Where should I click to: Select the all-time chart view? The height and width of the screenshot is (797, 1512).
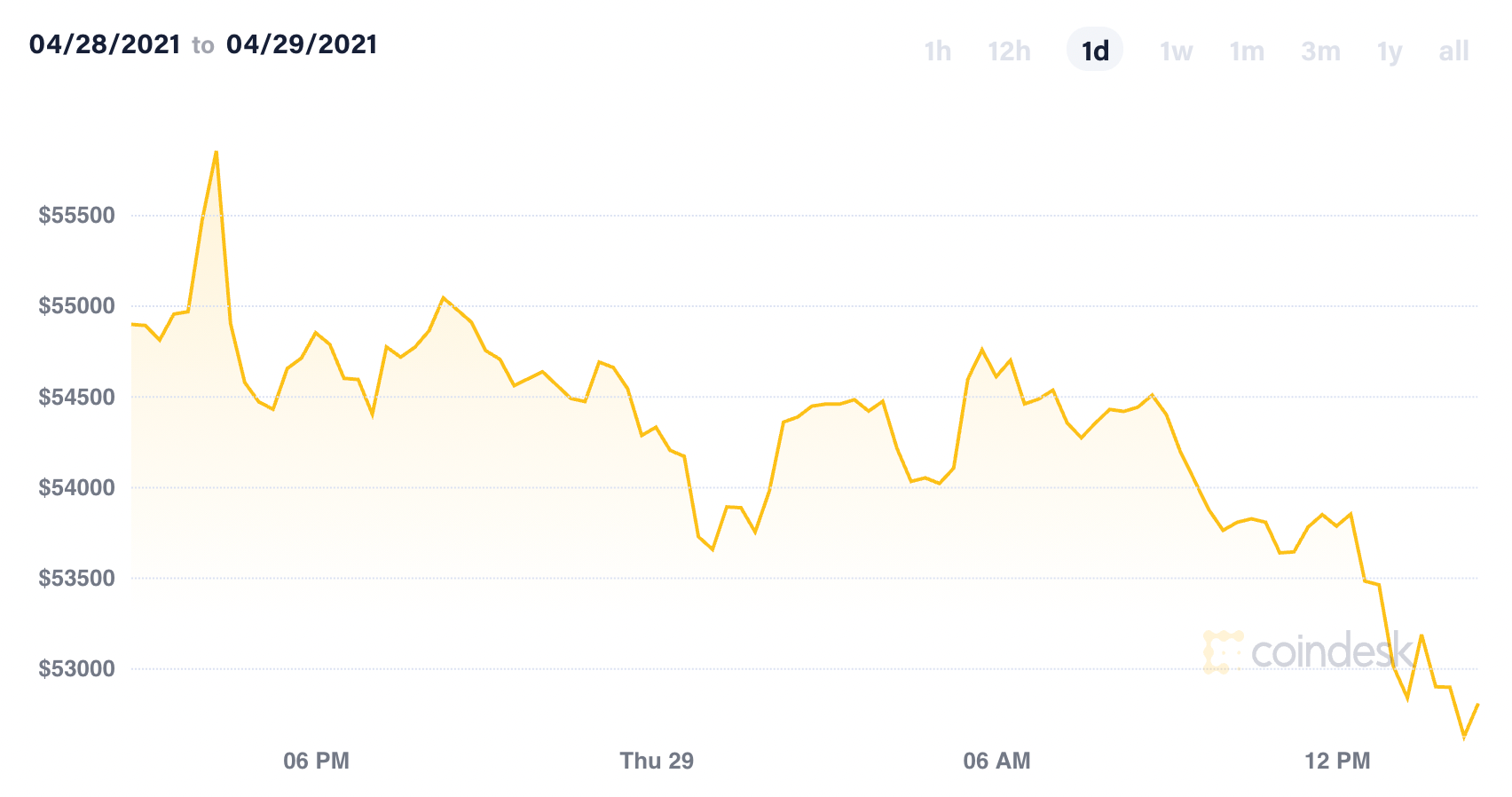coord(1453,51)
